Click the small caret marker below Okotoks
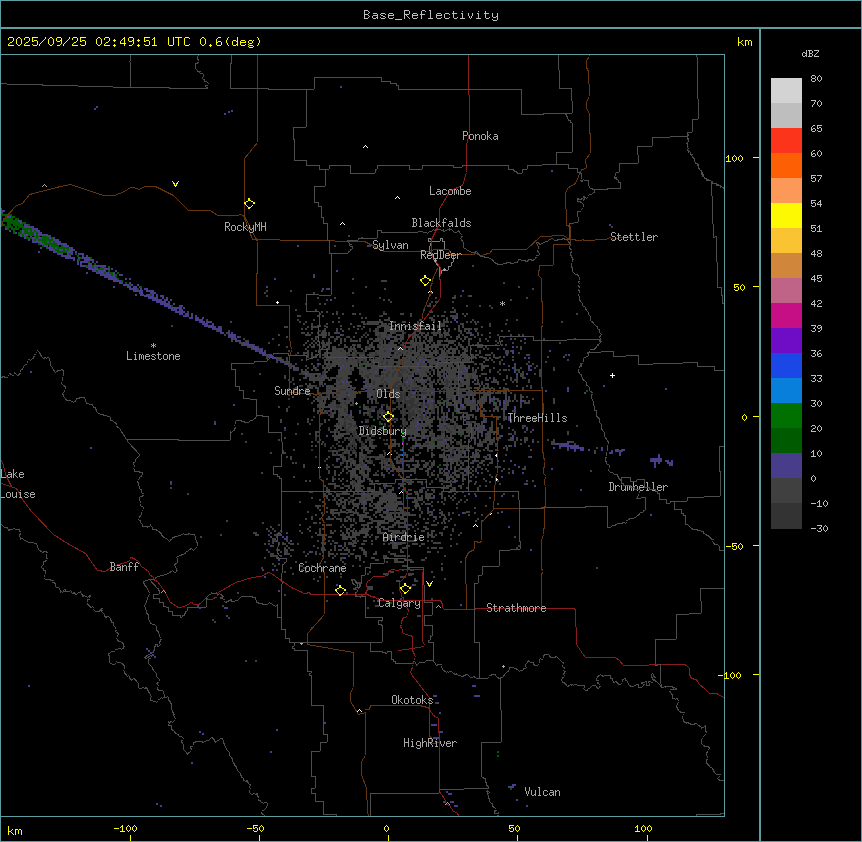This screenshot has height=842, width=862. click(x=359, y=711)
